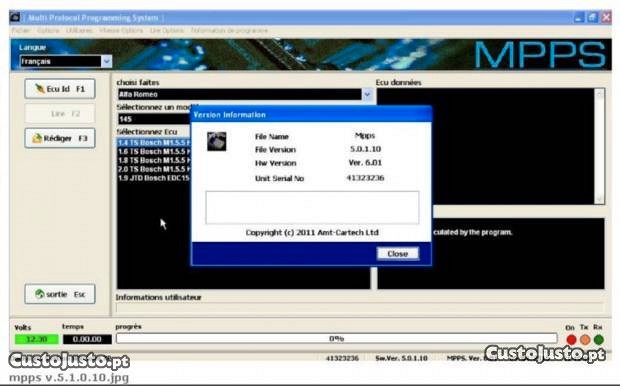The image size is (620, 386).
Task: Click Unit Serial No value 41323236 in dialog
Action: 365,178
